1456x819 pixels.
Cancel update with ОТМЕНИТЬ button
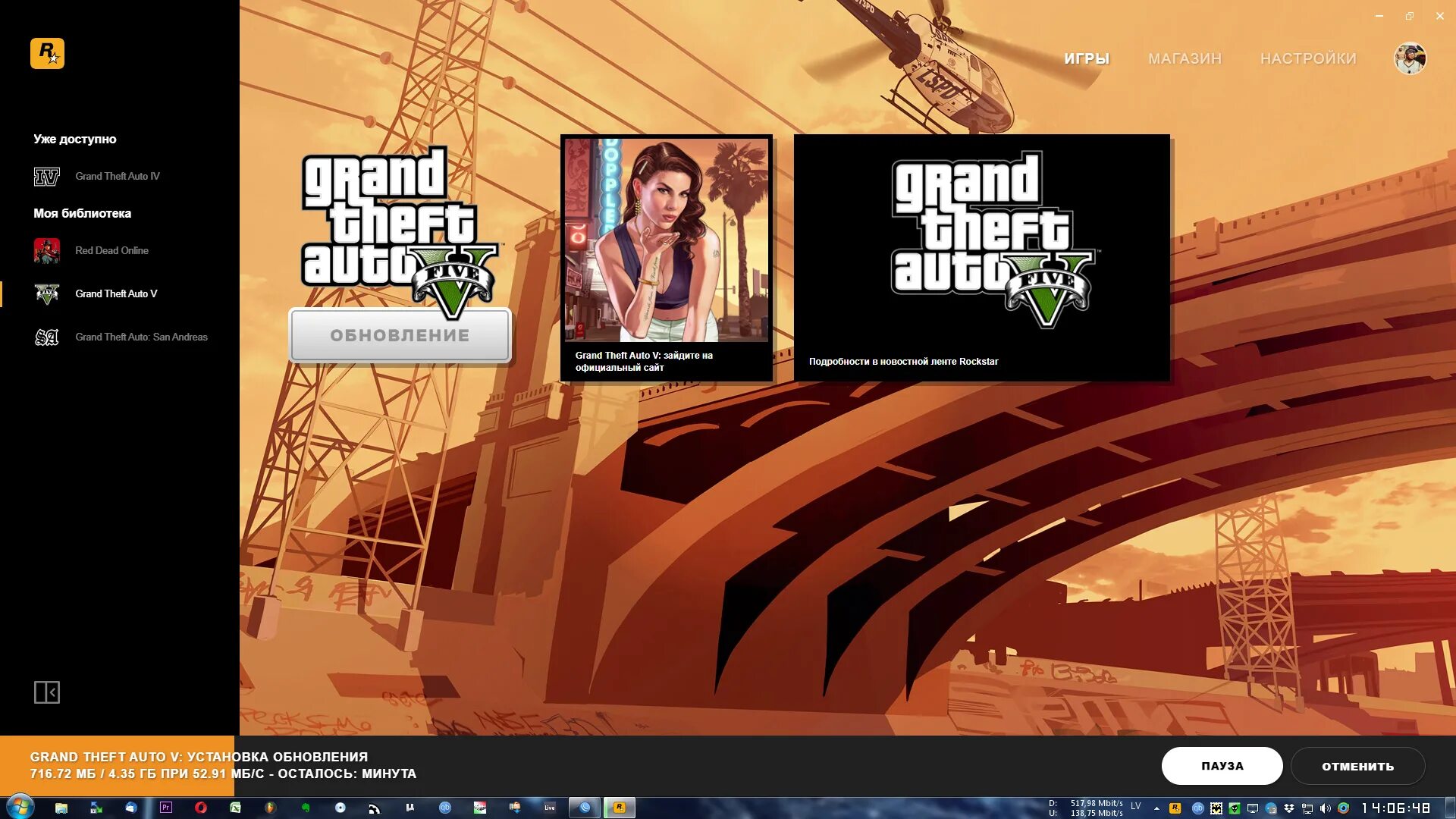1357,766
